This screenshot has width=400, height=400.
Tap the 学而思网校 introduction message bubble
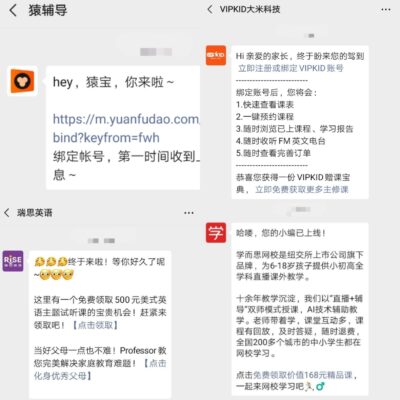point(300,309)
